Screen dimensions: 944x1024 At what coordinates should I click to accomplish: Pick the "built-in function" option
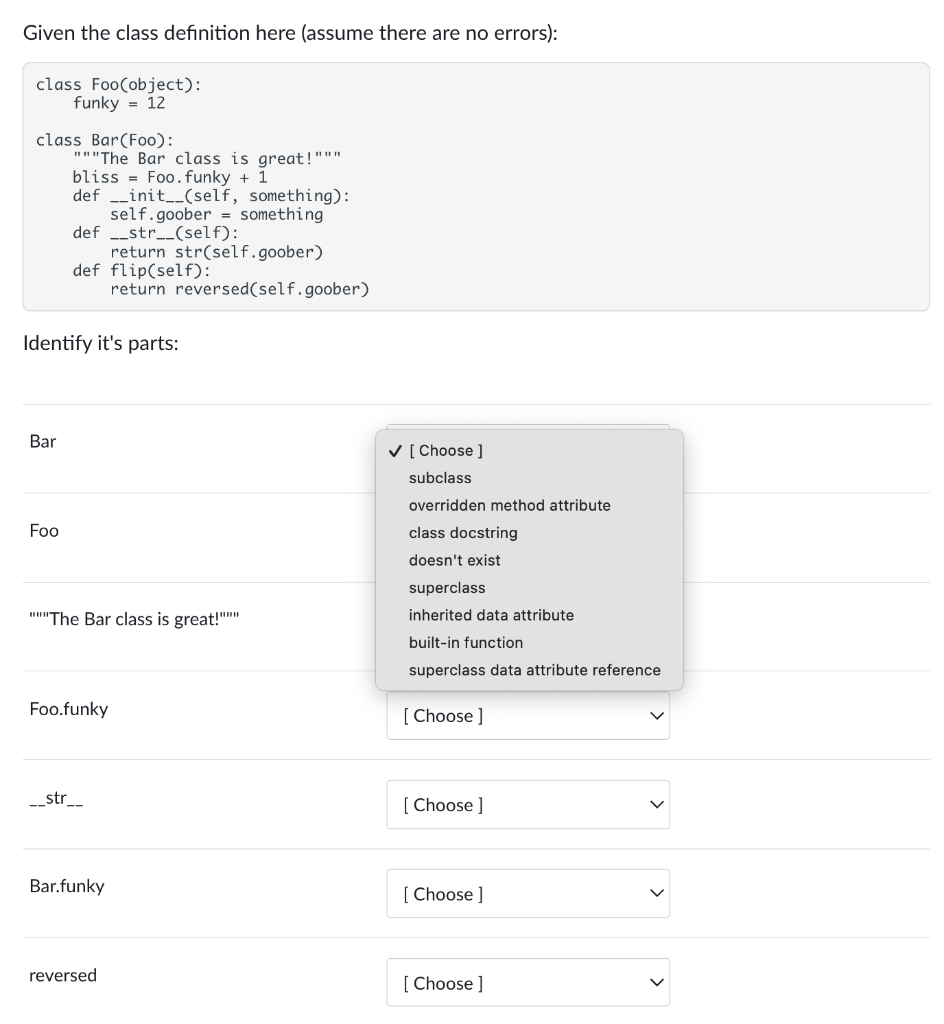[465, 642]
